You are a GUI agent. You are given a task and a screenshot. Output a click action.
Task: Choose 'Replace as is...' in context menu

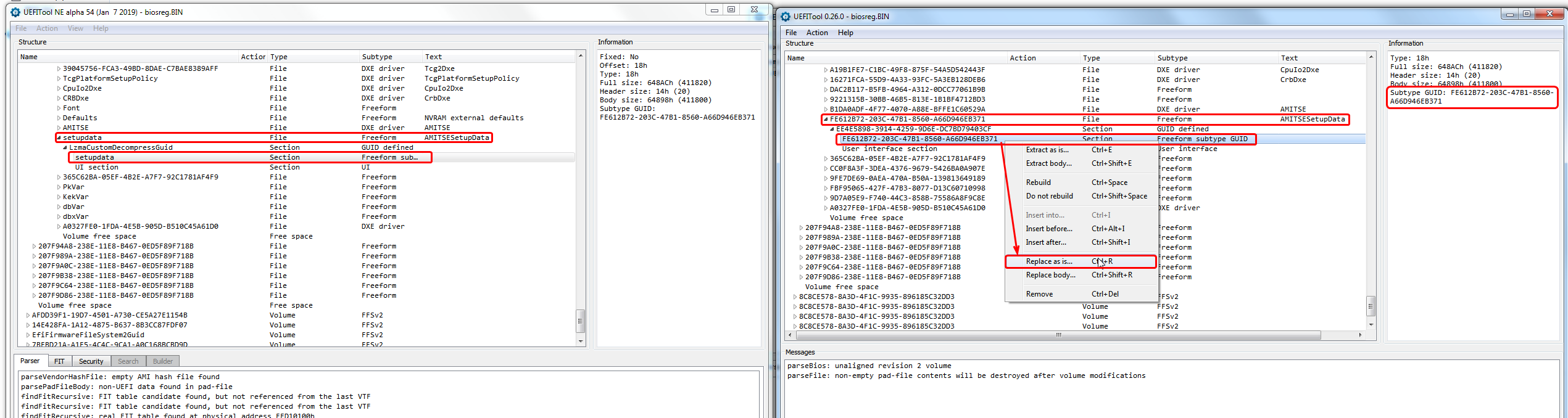click(1081, 261)
